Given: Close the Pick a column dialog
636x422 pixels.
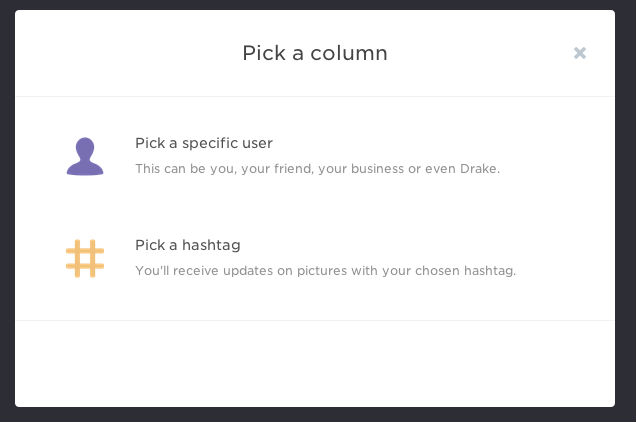Looking at the screenshot, I should 580,53.
